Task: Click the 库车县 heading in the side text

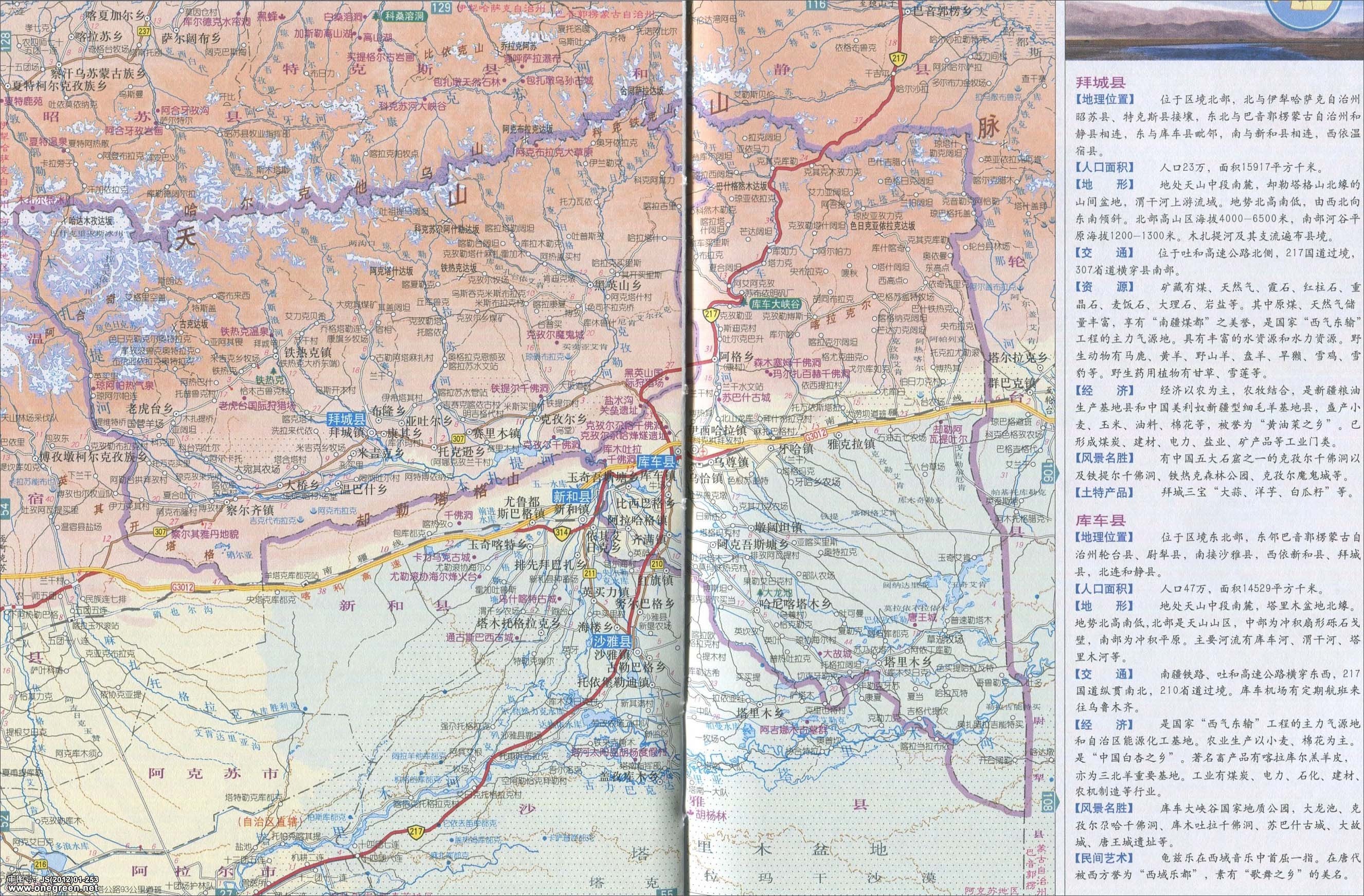Action: [1099, 520]
